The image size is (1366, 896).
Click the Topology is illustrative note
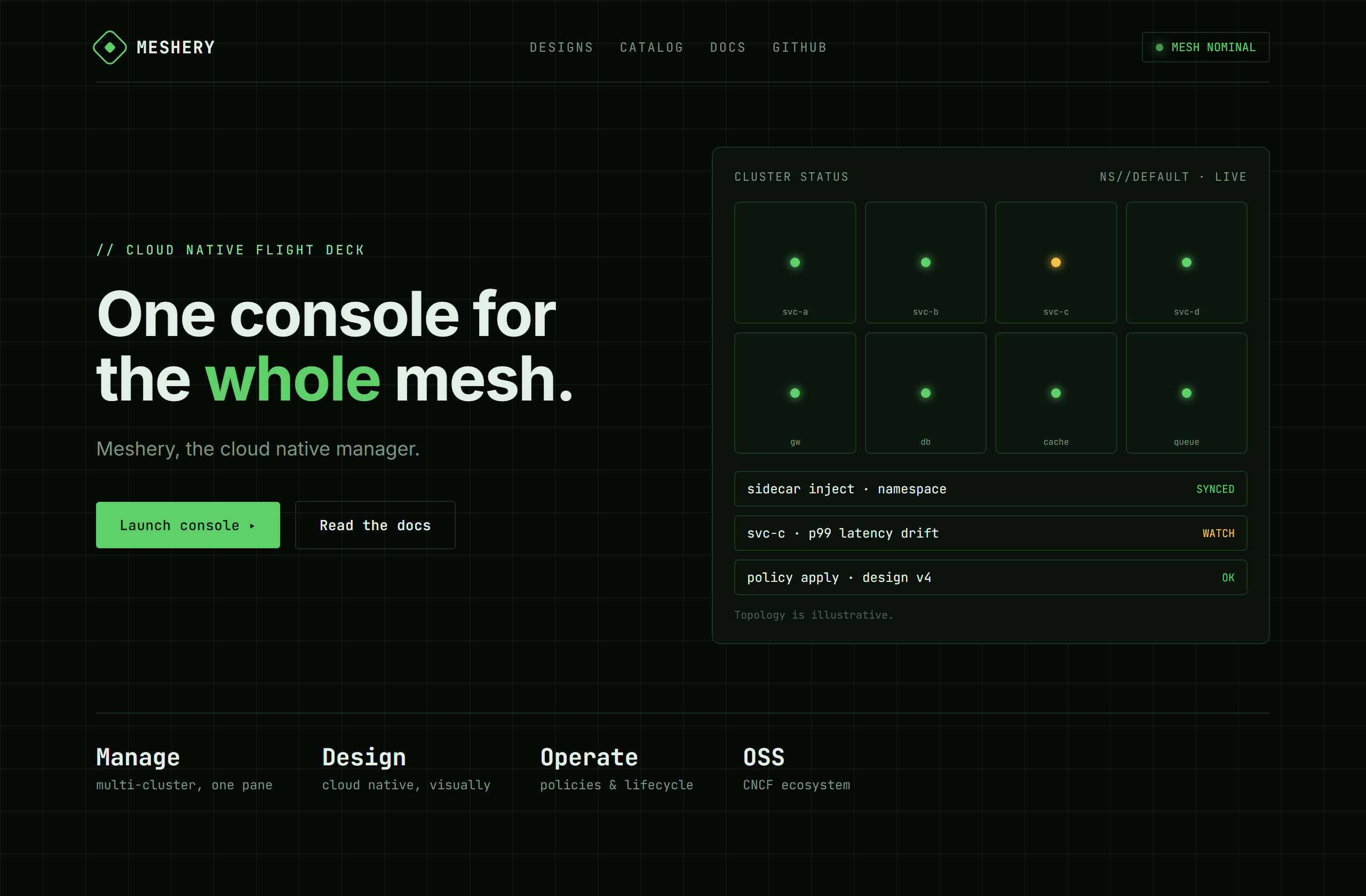point(814,615)
